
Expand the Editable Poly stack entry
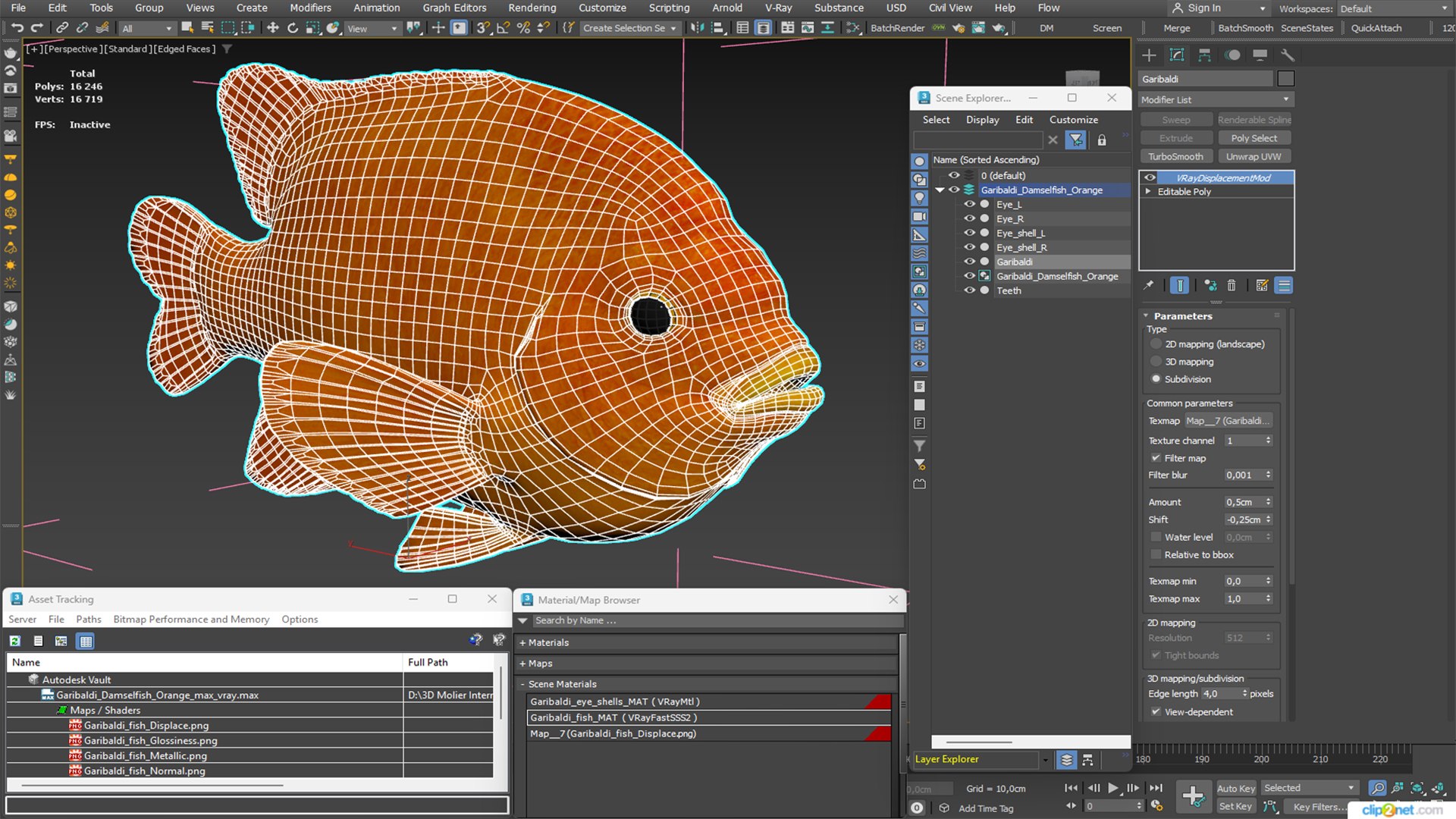[1148, 192]
